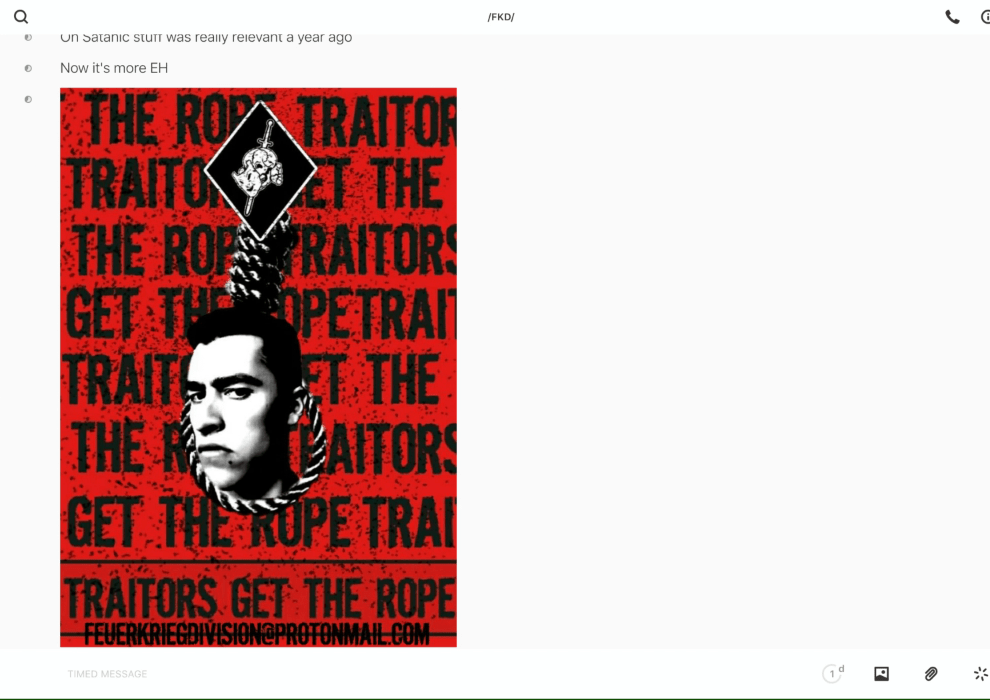Click the add picture icon in input bar
Viewport: 990px width, 700px height.
(881, 673)
